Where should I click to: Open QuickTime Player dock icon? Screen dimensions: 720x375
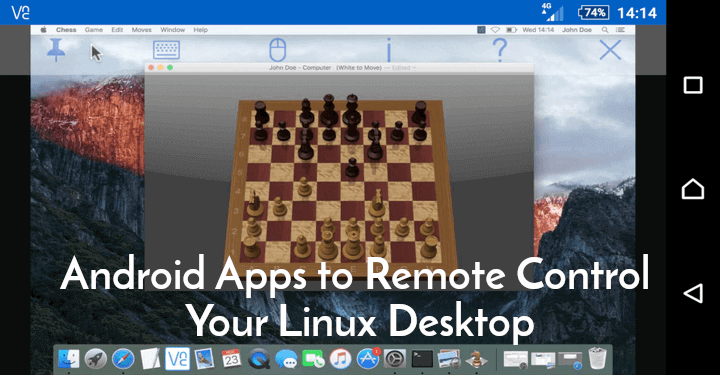click(x=259, y=359)
